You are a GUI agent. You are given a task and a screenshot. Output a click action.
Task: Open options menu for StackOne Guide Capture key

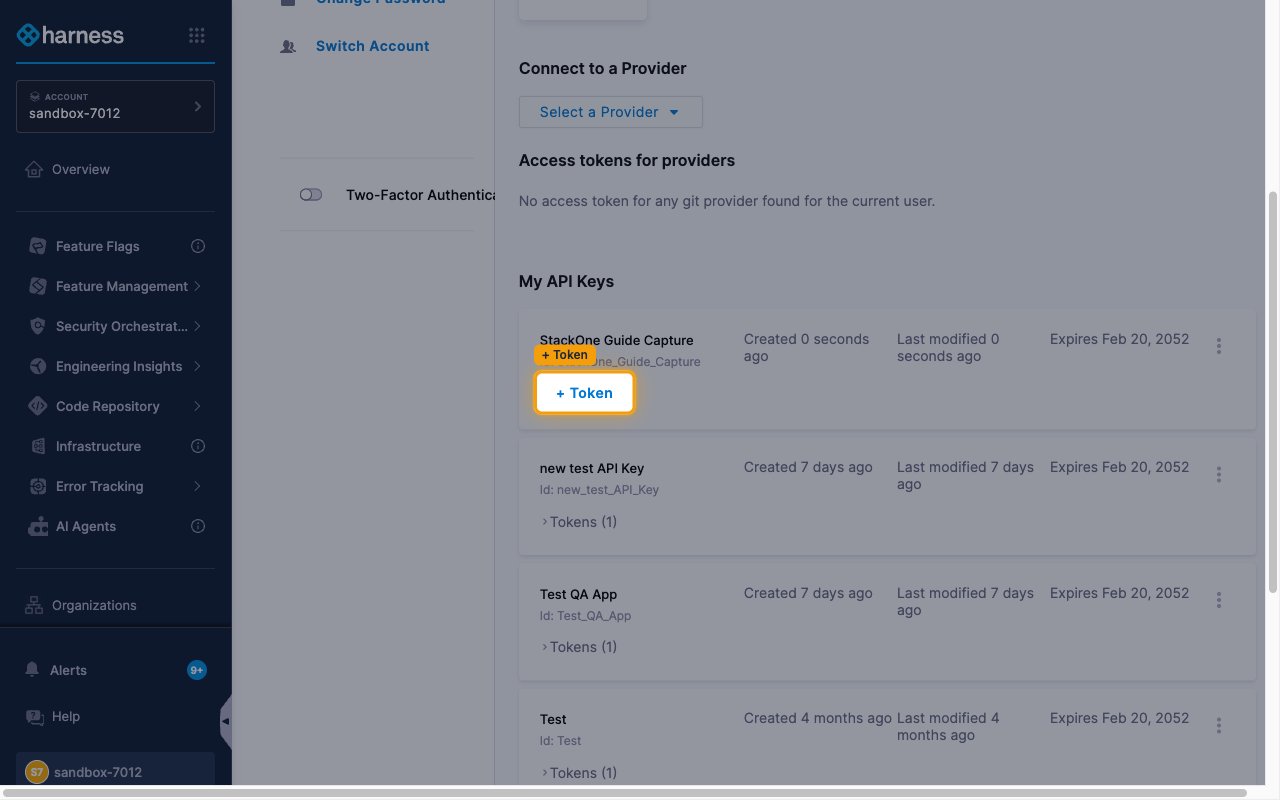coord(1218,346)
